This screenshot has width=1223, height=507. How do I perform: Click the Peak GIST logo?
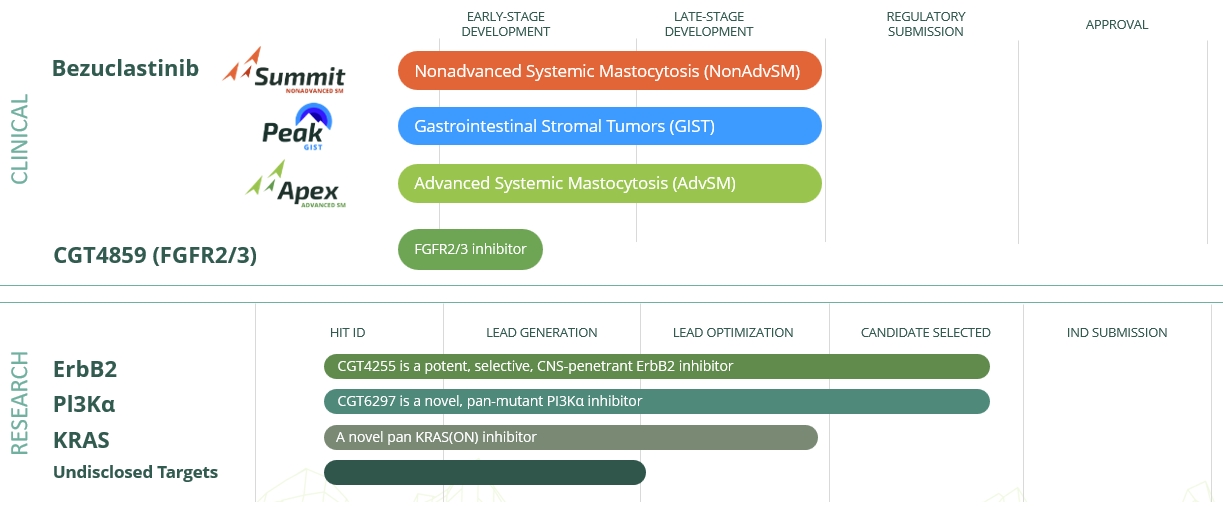(296, 128)
